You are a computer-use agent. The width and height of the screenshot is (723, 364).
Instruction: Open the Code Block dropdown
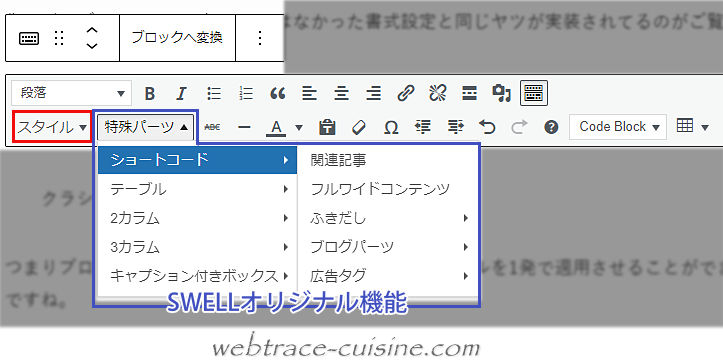coord(618,127)
